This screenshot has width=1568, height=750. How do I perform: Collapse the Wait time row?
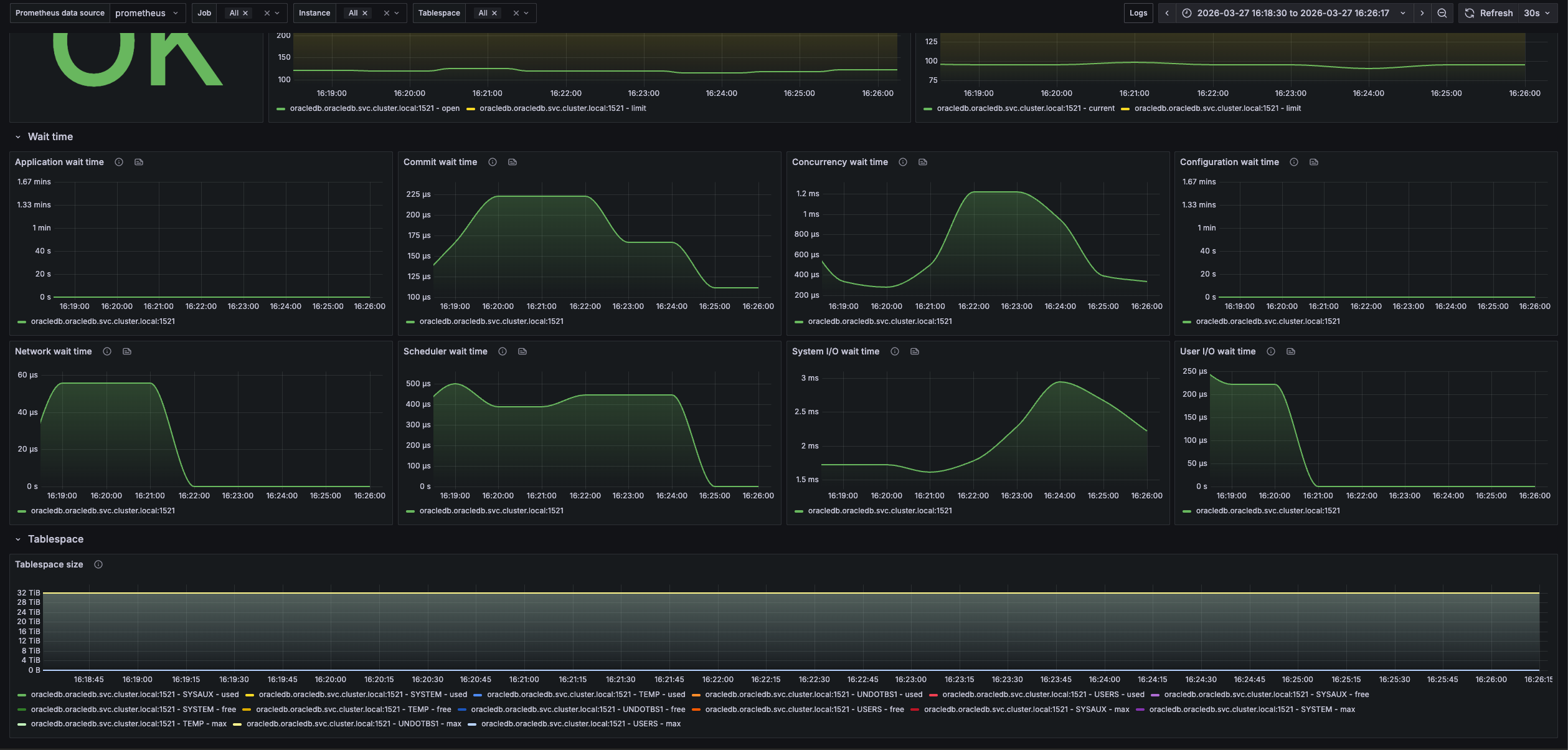click(x=18, y=137)
